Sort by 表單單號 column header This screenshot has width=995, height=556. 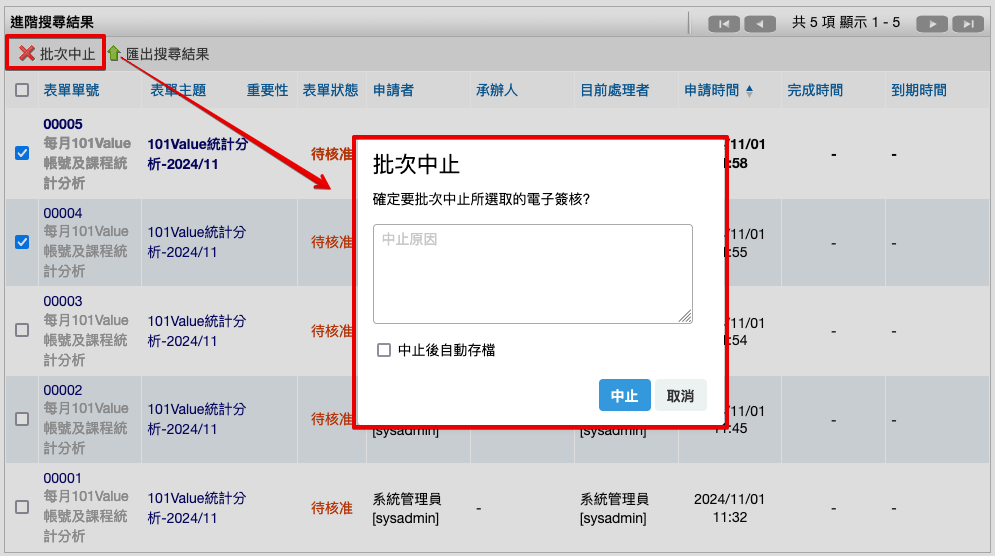point(71,90)
